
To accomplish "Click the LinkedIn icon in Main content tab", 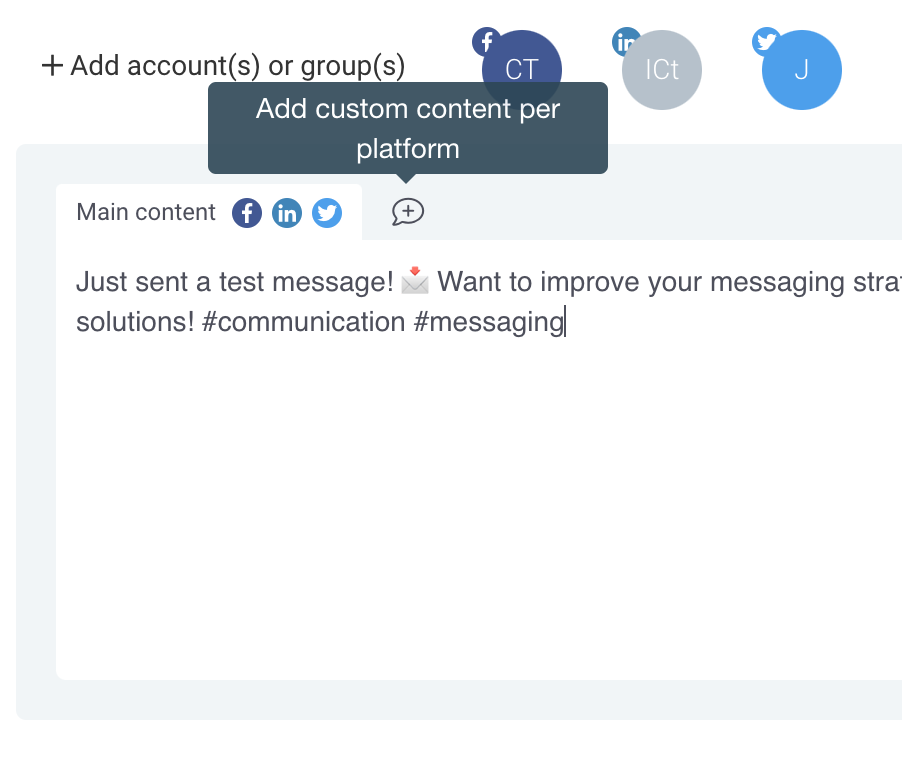I will tap(286, 213).
